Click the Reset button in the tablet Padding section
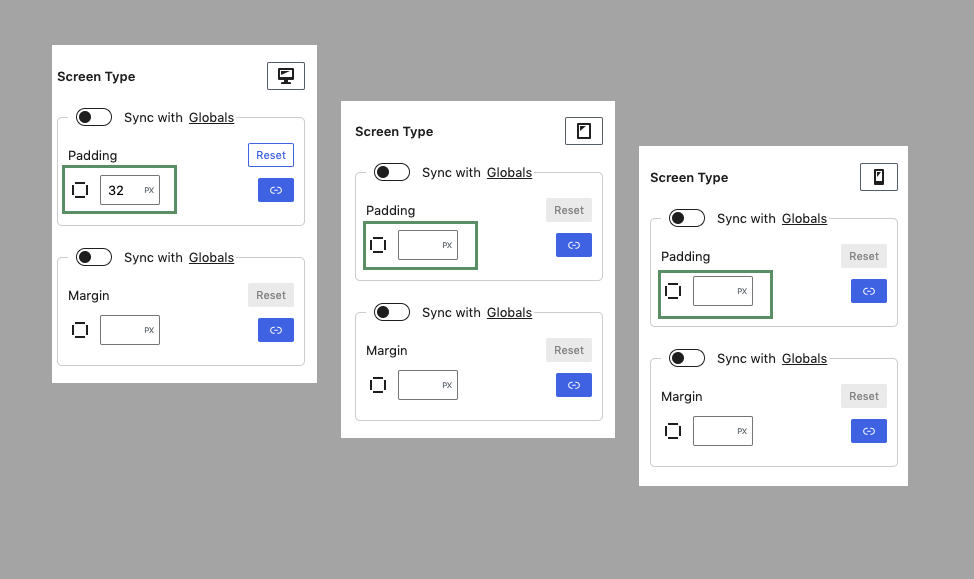The image size is (974, 579). (x=568, y=210)
